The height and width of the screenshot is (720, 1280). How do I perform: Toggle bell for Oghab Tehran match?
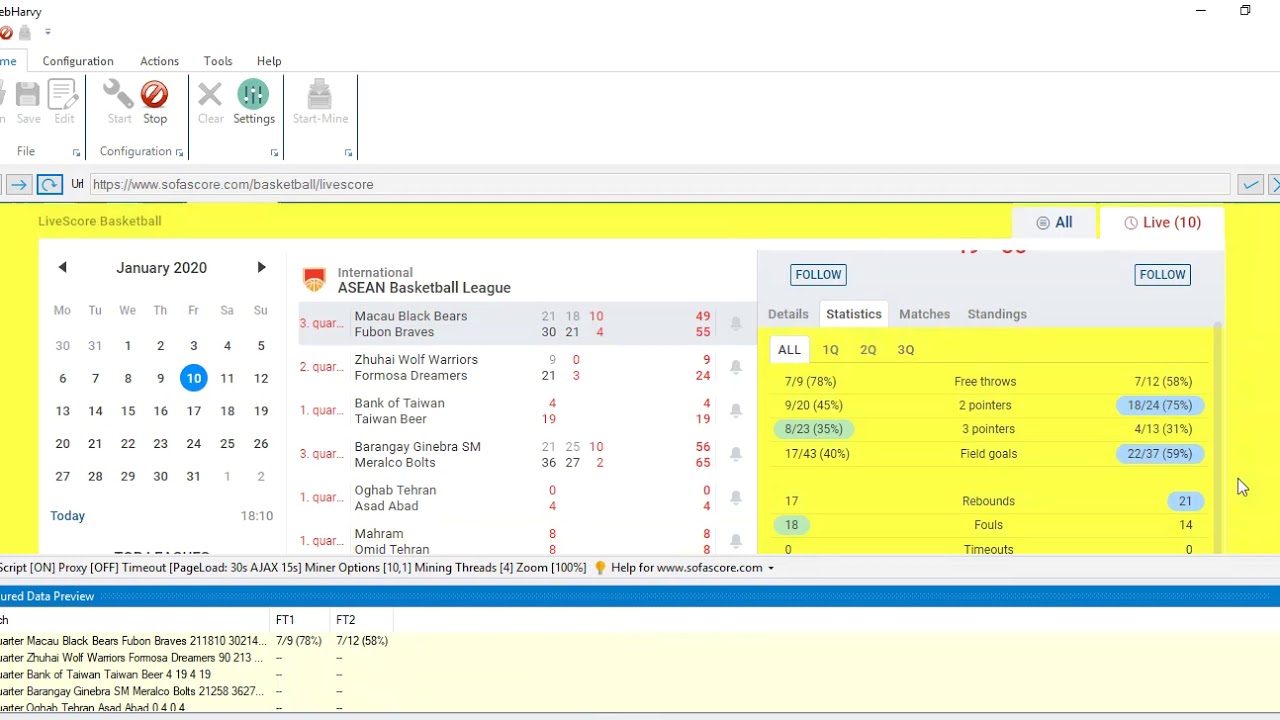pyautogui.click(x=736, y=498)
